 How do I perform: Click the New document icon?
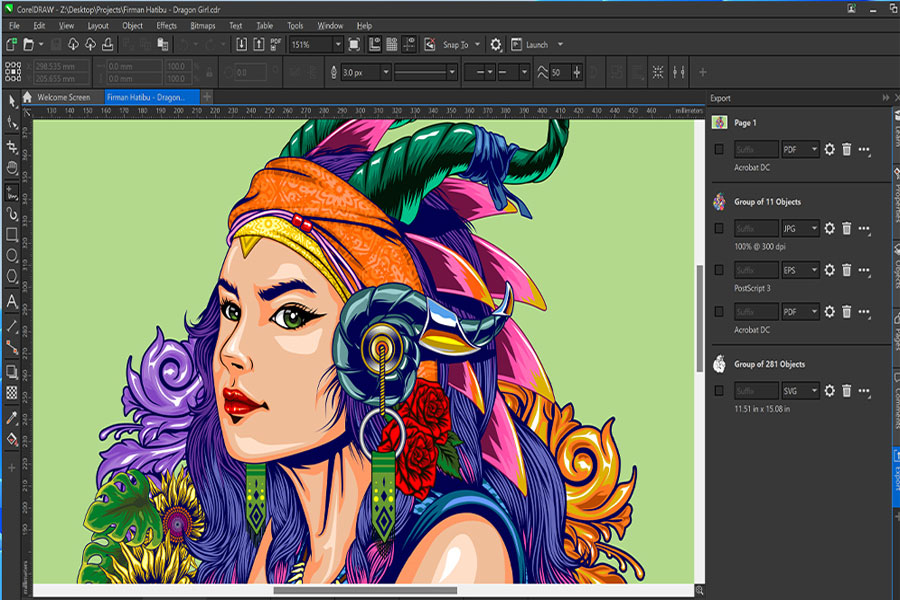(11, 44)
